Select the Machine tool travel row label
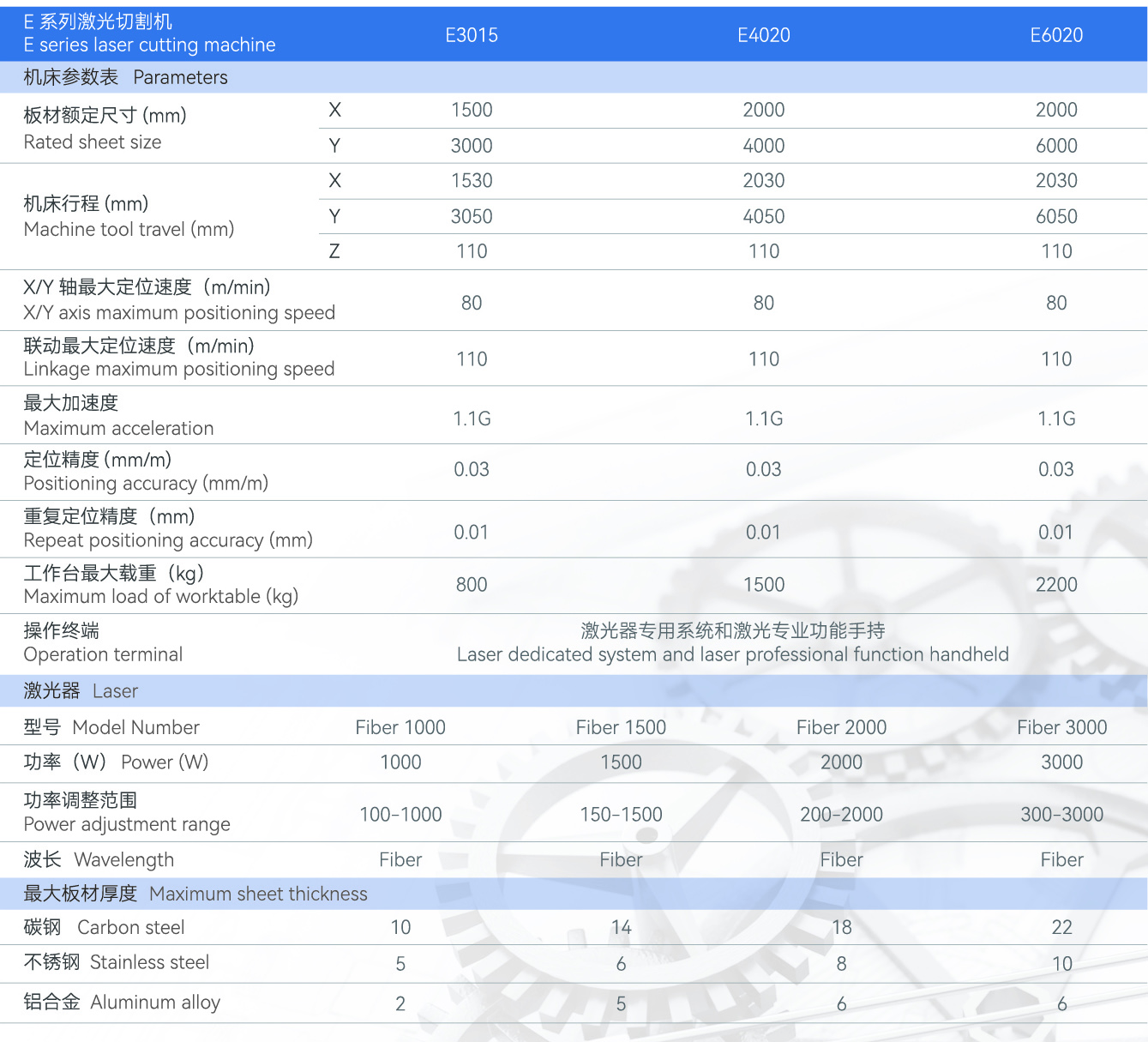Viewport: 1148px width, 1042px height. click(129, 229)
